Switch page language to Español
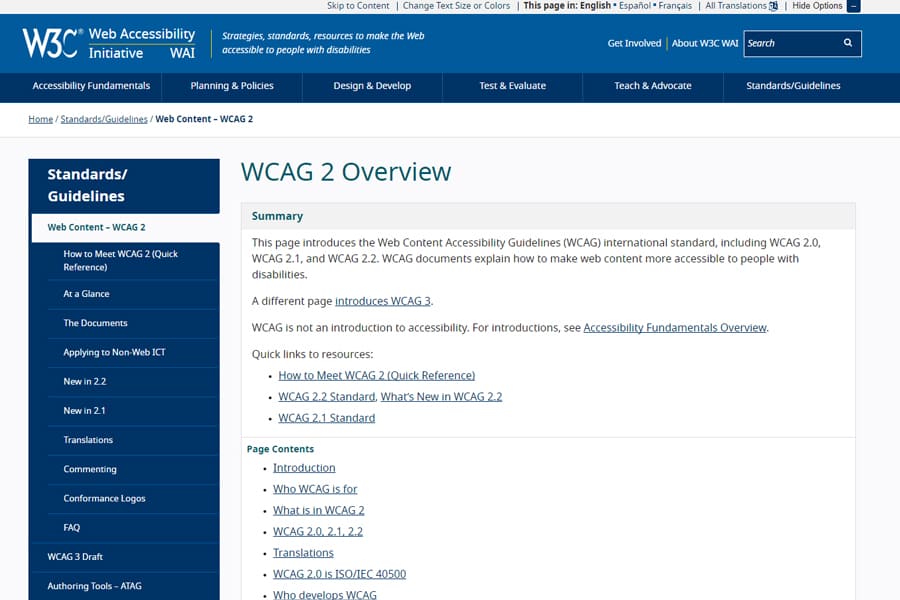 click(635, 6)
